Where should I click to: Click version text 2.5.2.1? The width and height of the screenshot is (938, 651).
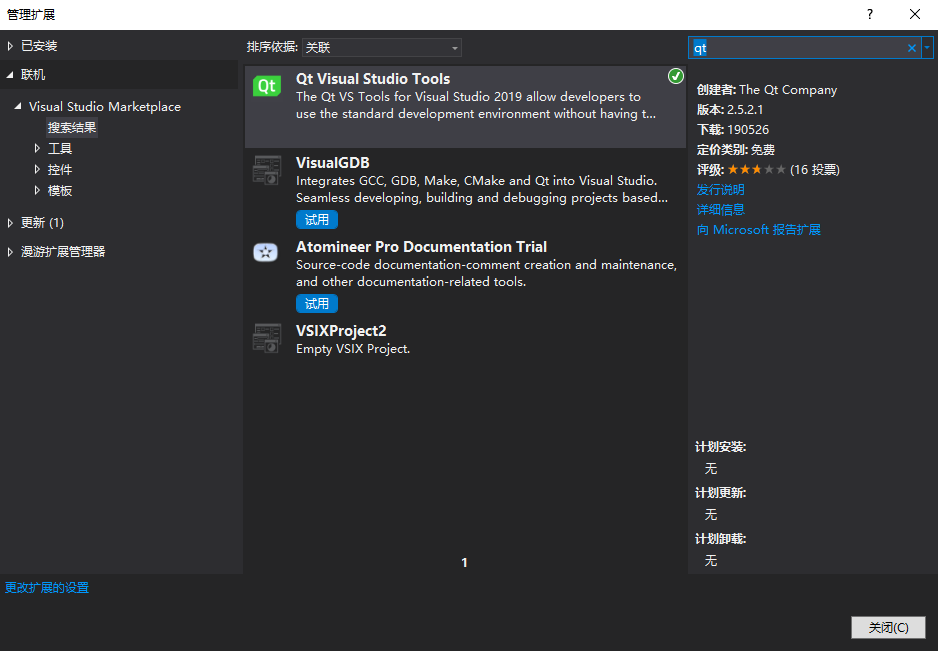tap(745, 109)
